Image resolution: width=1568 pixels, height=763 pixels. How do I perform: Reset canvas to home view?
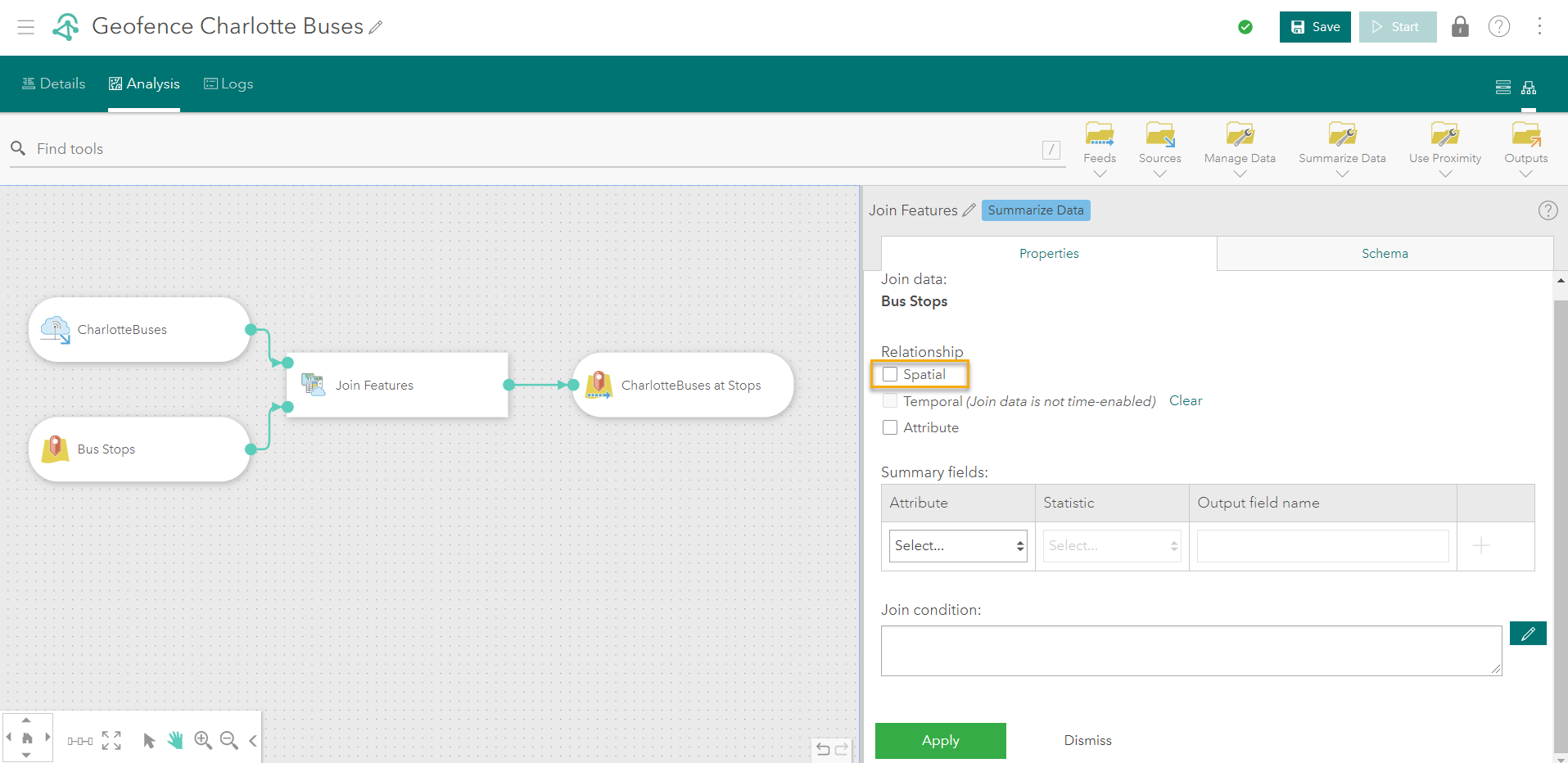pyautogui.click(x=27, y=738)
